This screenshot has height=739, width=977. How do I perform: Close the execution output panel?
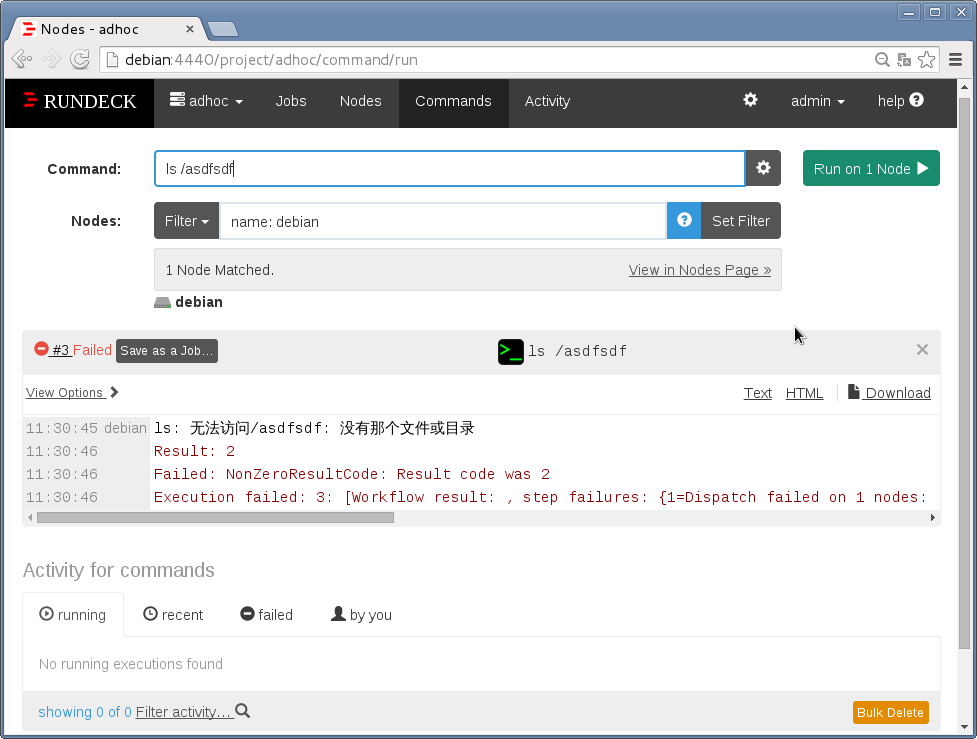coord(922,350)
